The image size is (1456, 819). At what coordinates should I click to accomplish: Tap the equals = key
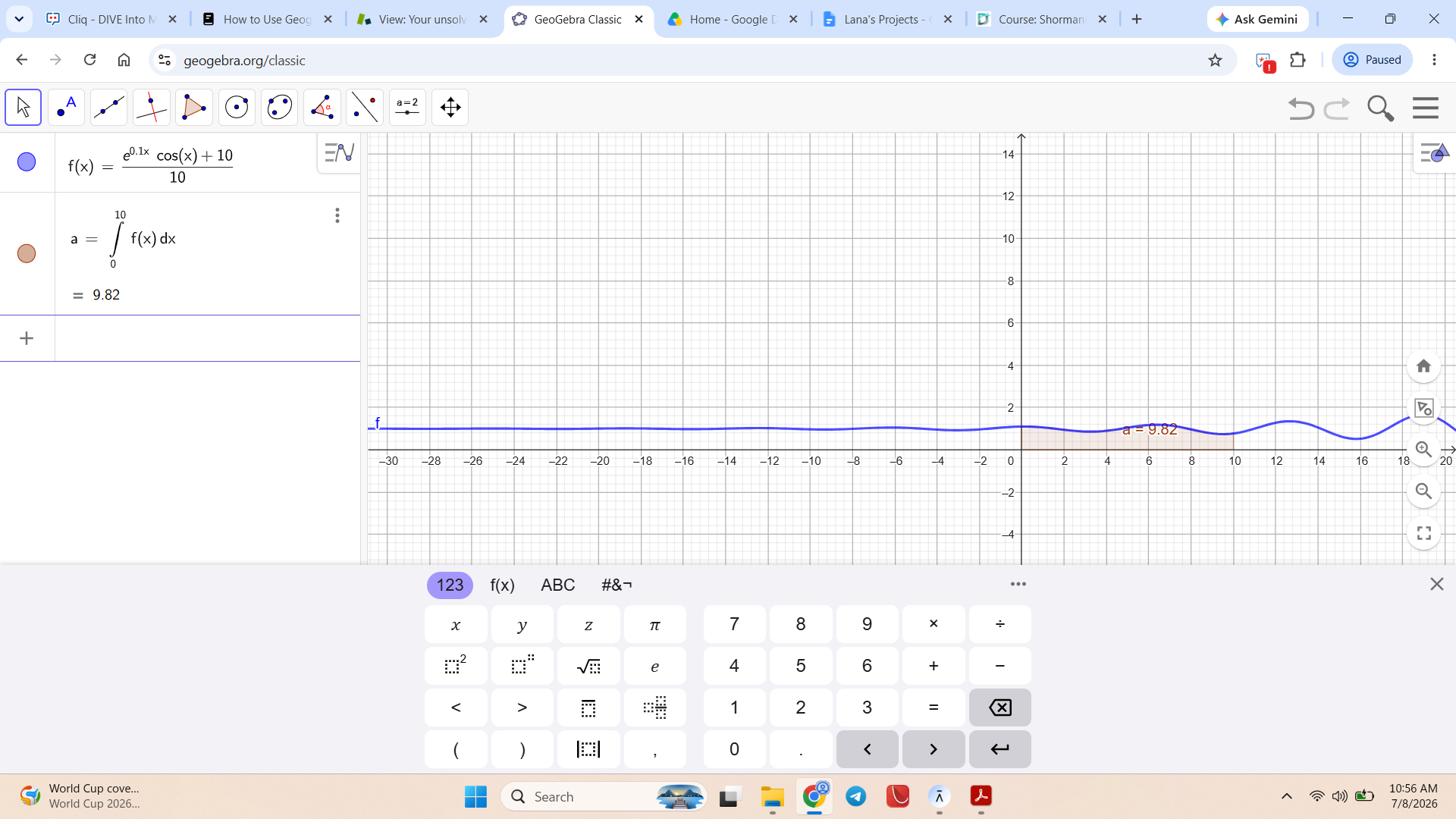(x=934, y=708)
